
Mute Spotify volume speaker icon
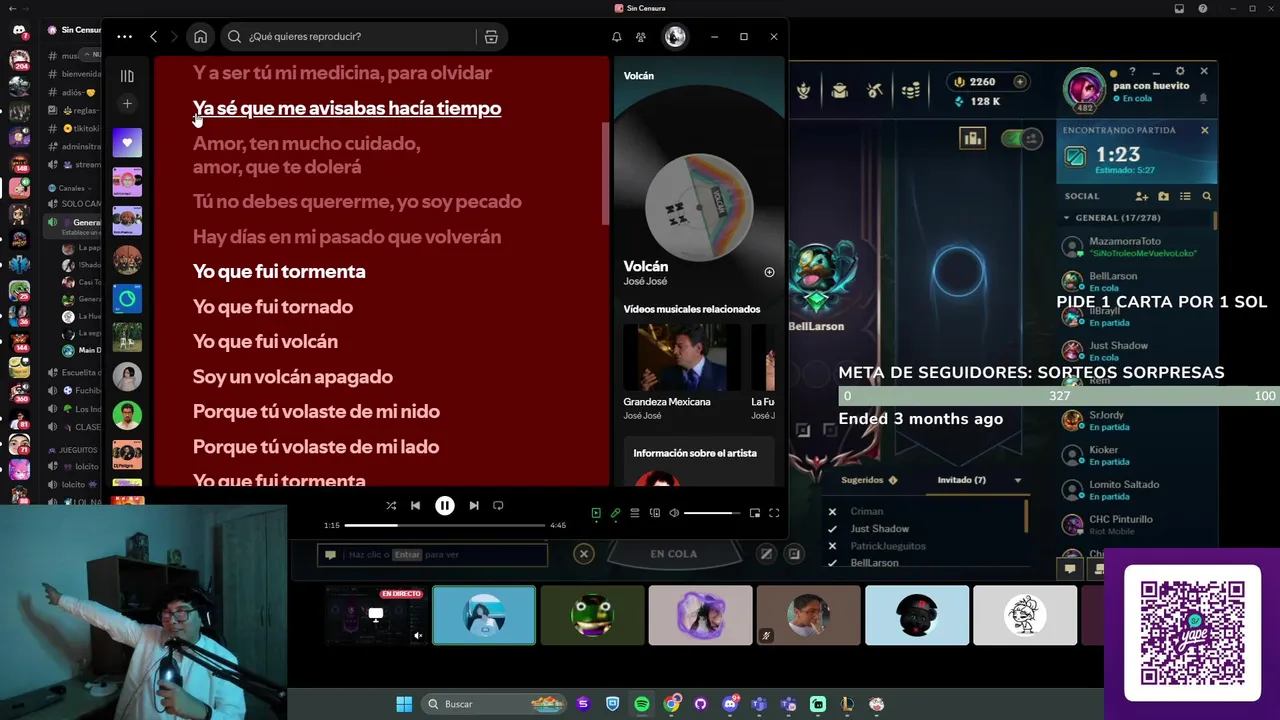[674, 513]
